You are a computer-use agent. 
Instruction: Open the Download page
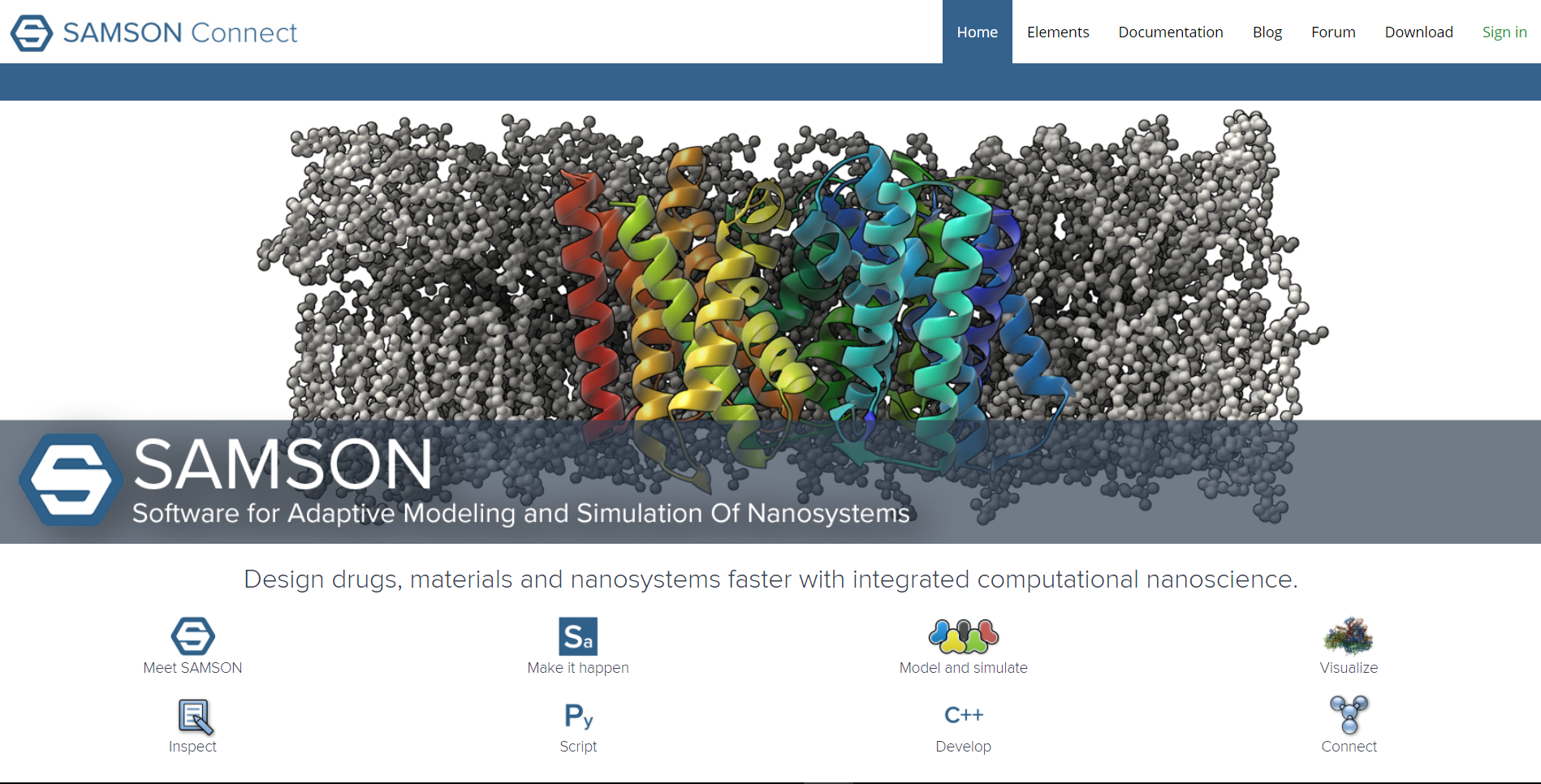coord(1418,32)
